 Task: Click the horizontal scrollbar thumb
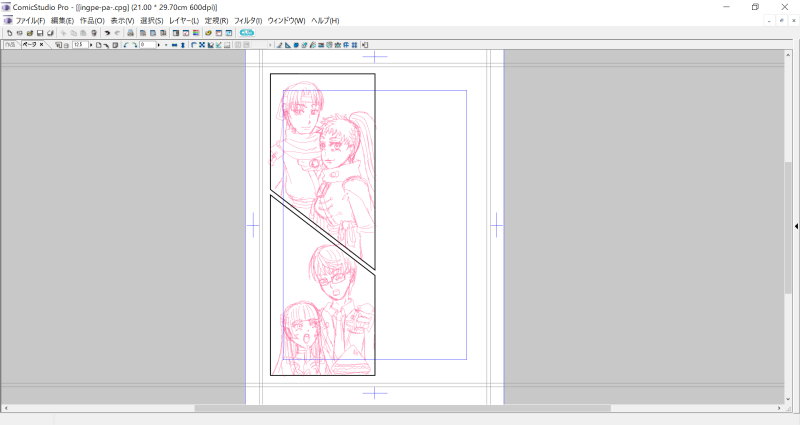click(403, 408)
